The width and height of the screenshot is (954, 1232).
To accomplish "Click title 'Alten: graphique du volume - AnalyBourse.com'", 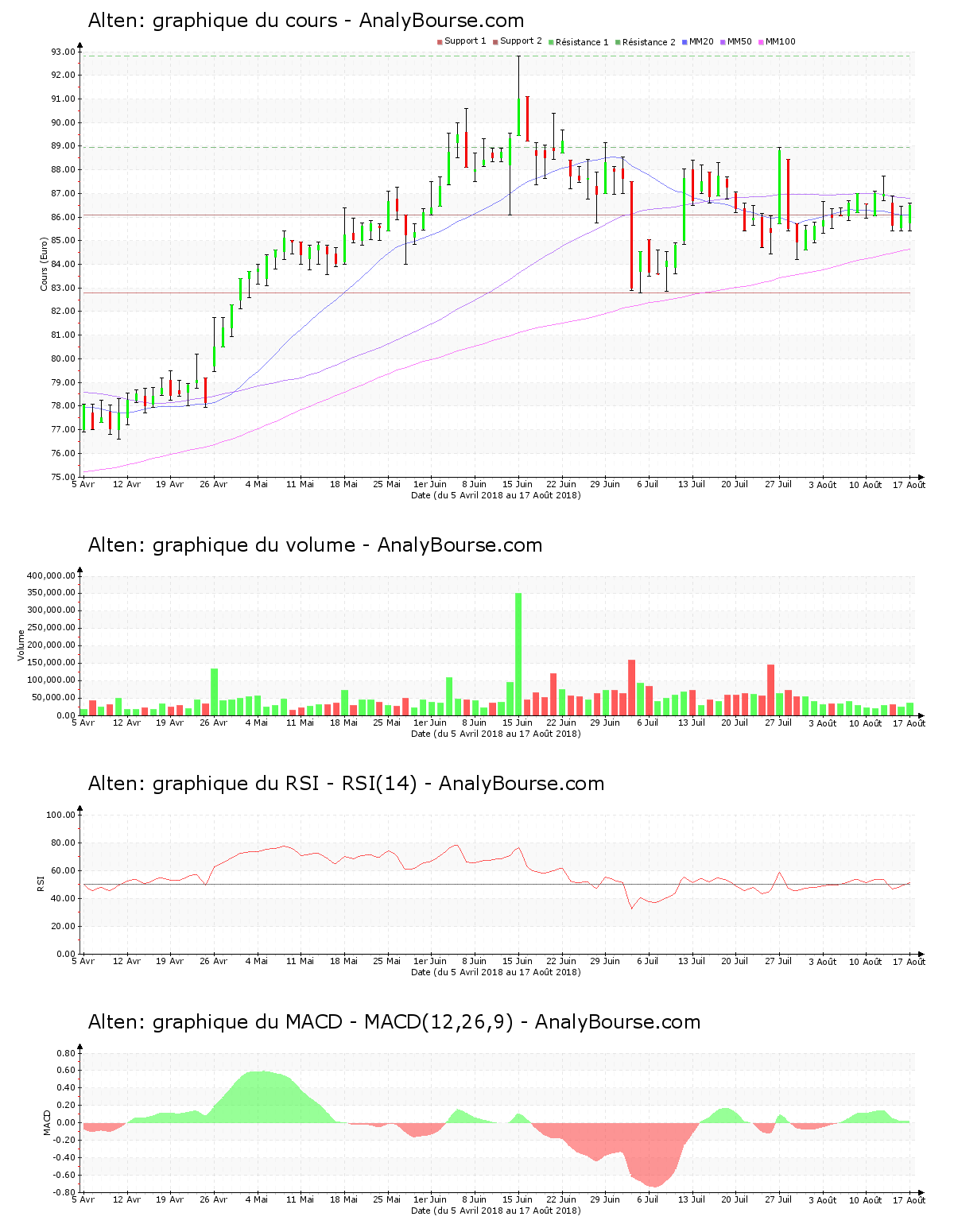I will pyautogui.click(x=315, y=545).
